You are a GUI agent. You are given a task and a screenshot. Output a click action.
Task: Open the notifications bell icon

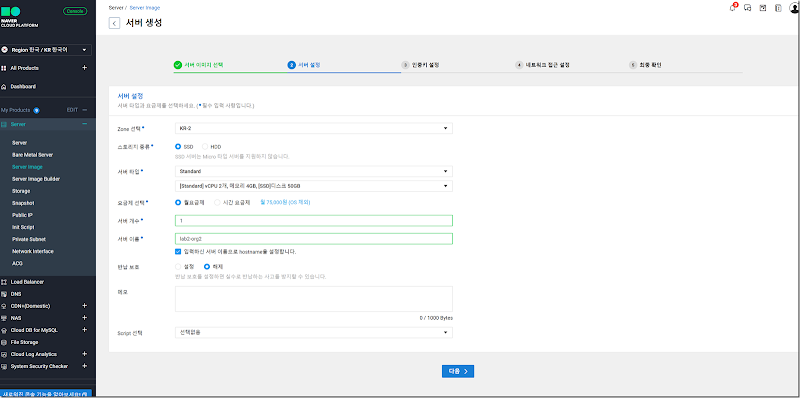[733, 8]
